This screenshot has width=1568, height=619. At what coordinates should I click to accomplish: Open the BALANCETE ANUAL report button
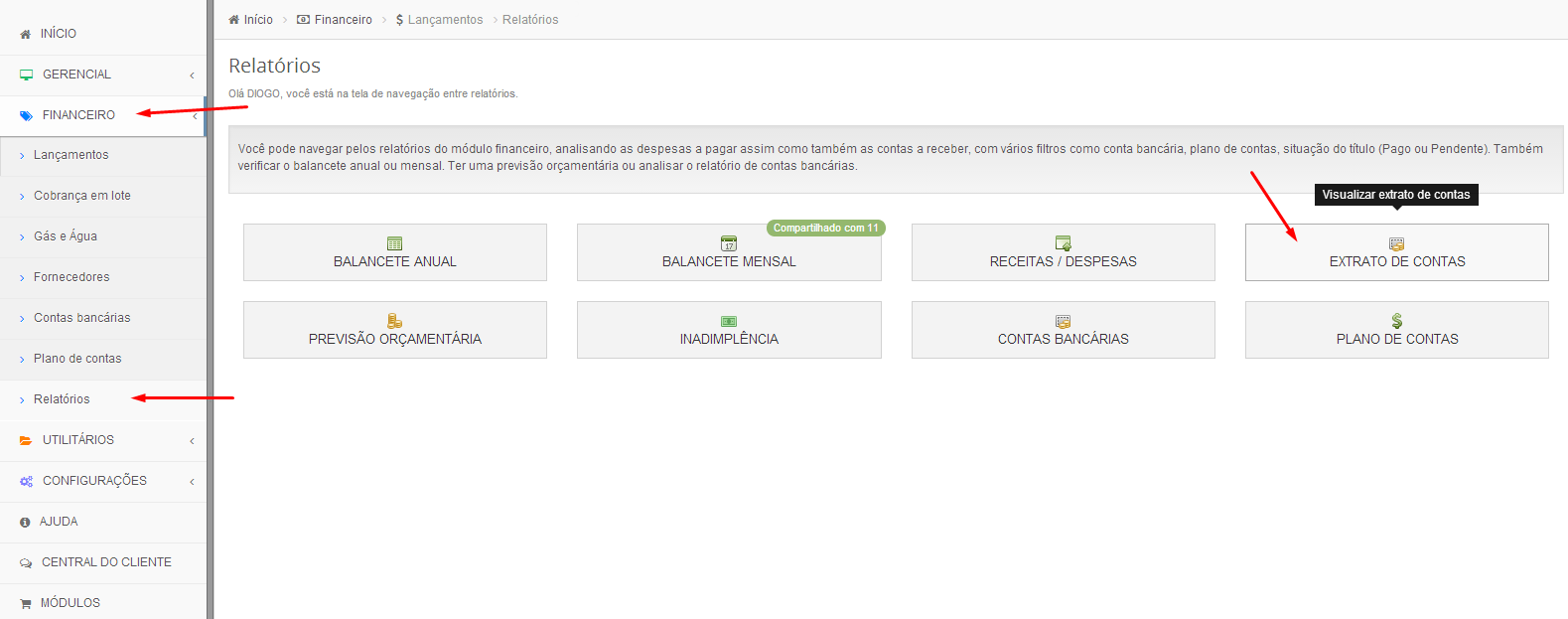tap(395, 252)
